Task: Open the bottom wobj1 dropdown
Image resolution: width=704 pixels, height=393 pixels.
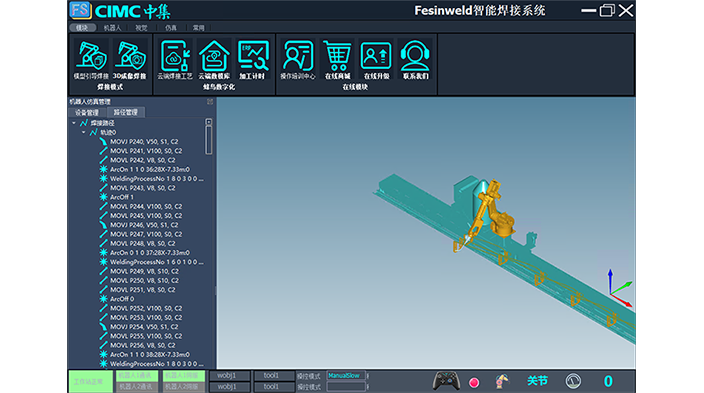Action: pos(229,387)
